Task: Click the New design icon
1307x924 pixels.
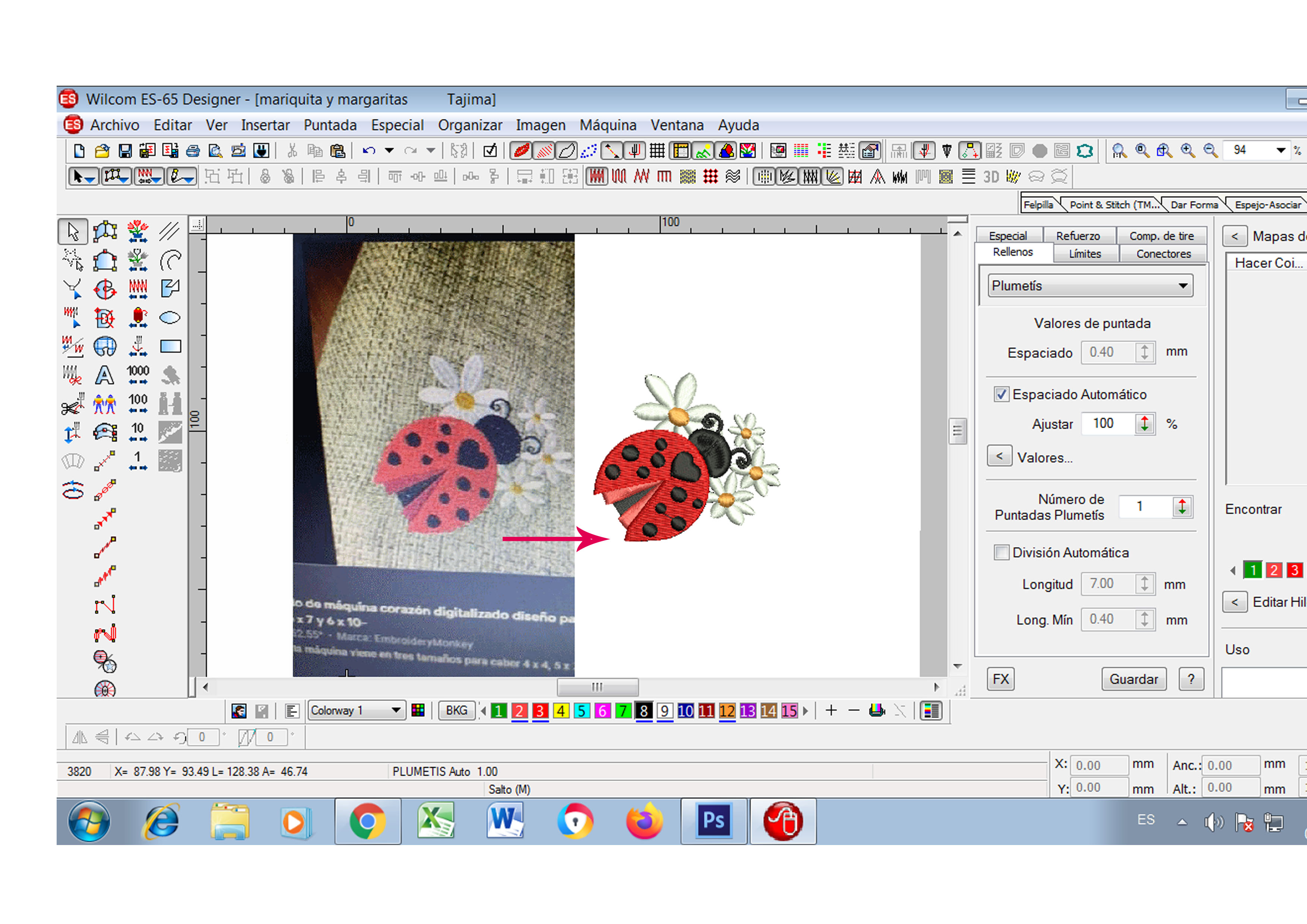Action: 79,151
